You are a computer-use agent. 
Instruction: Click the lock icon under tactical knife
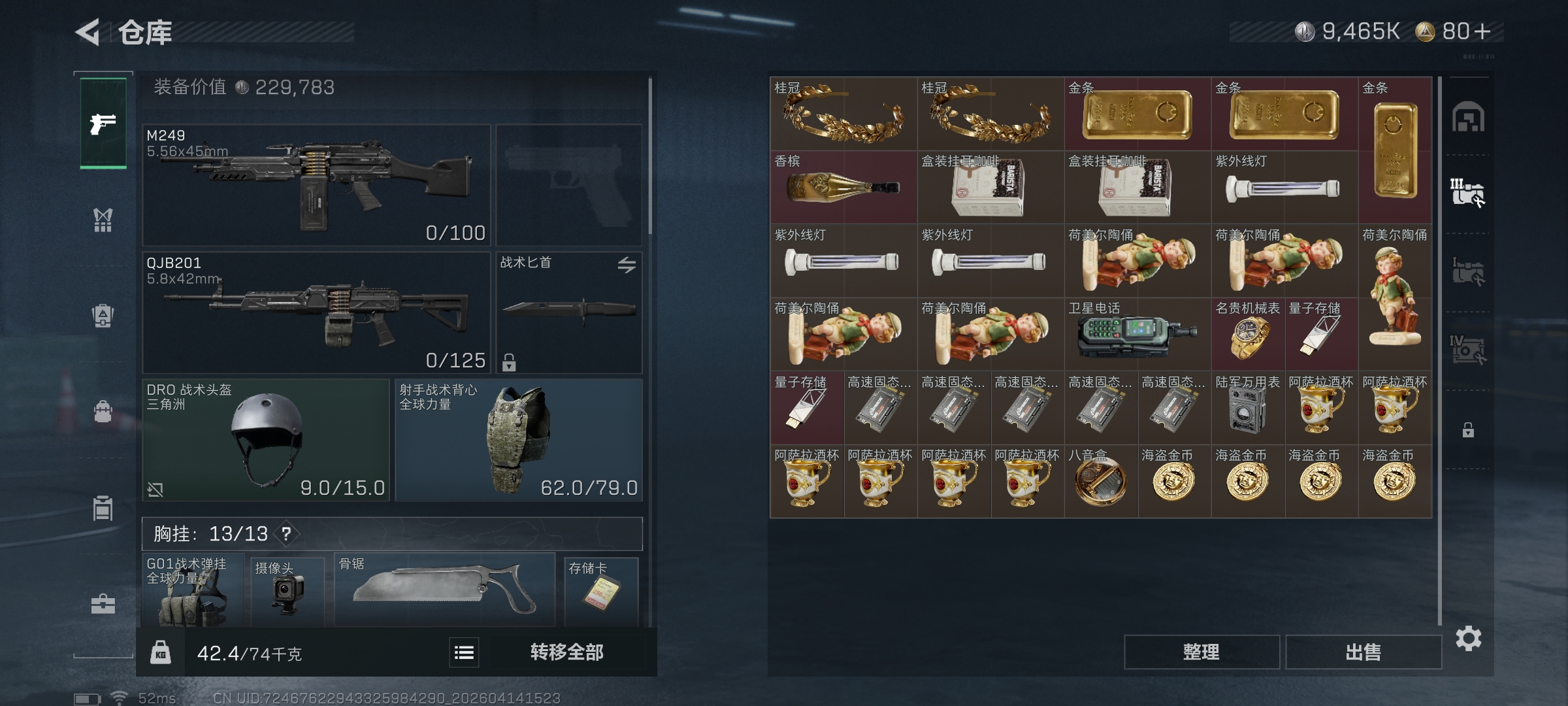pyautogui.click(x=509, y=362)
